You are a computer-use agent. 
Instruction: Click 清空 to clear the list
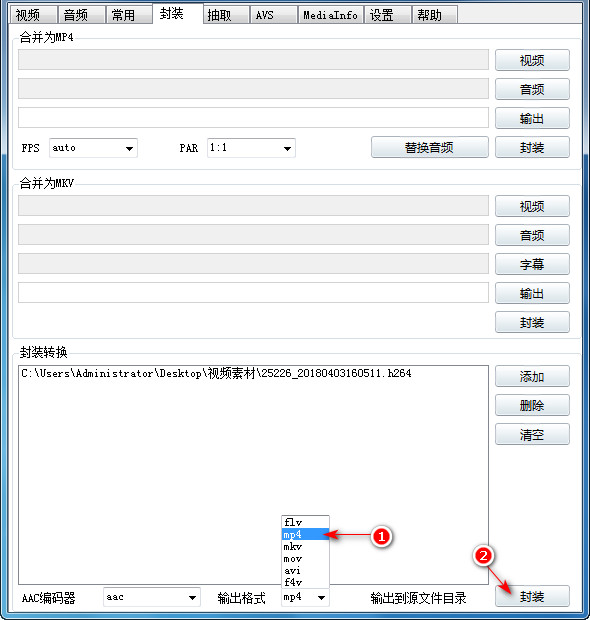point(532,435)
